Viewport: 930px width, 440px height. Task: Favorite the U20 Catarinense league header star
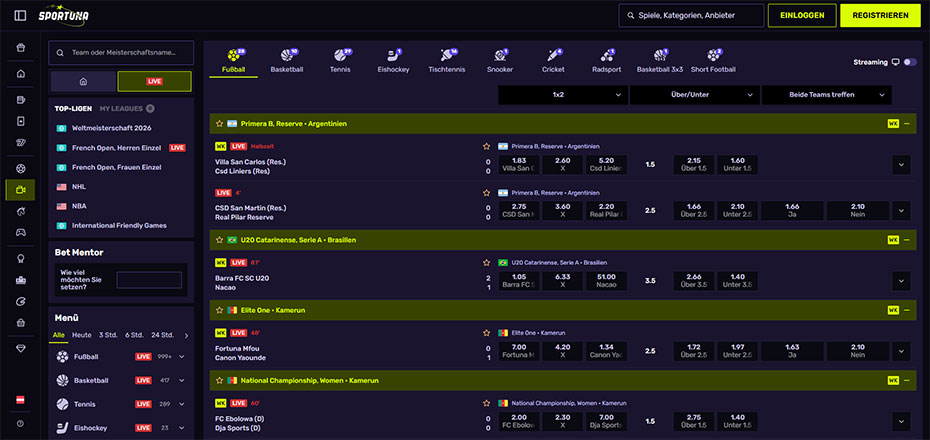tap(219, 240)
